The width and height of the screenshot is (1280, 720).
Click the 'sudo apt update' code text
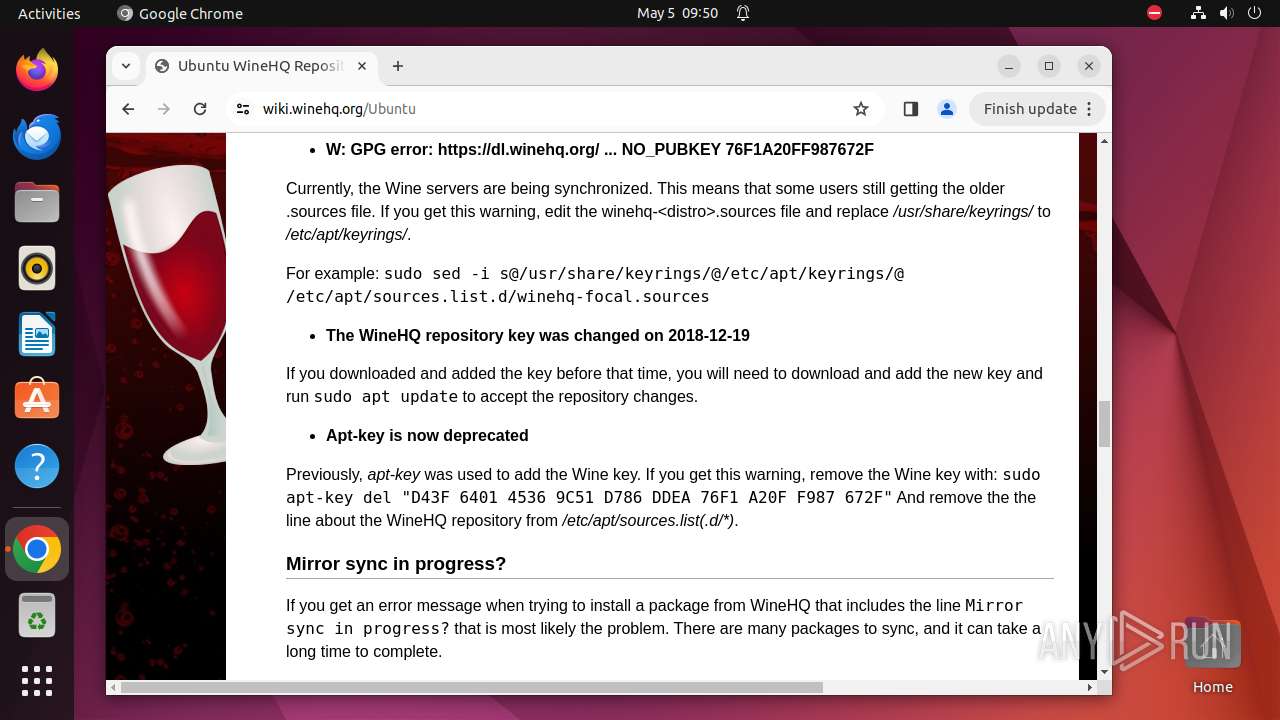(385, 396)
